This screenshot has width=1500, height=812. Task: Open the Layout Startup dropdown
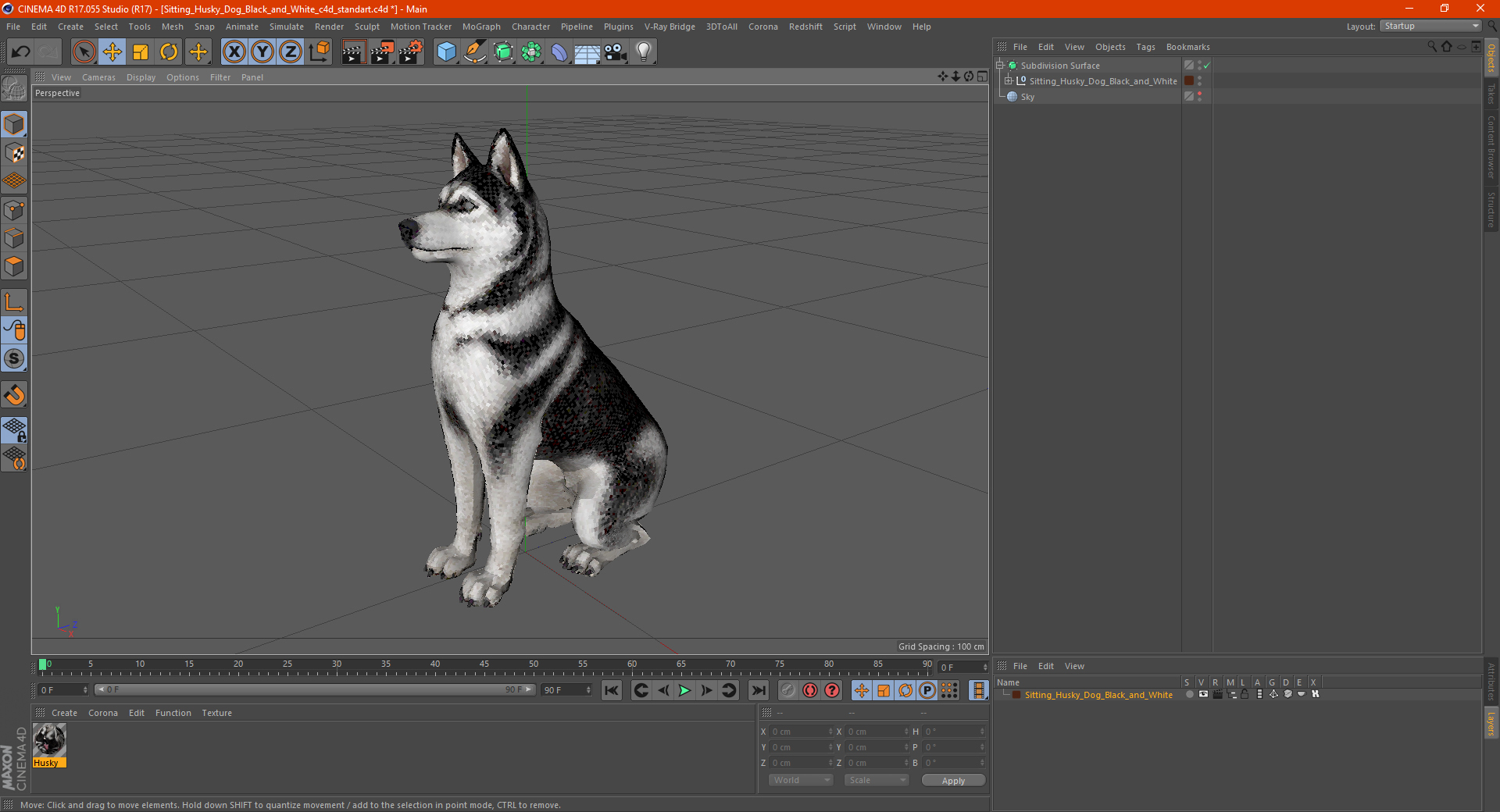pos(1430,26)
